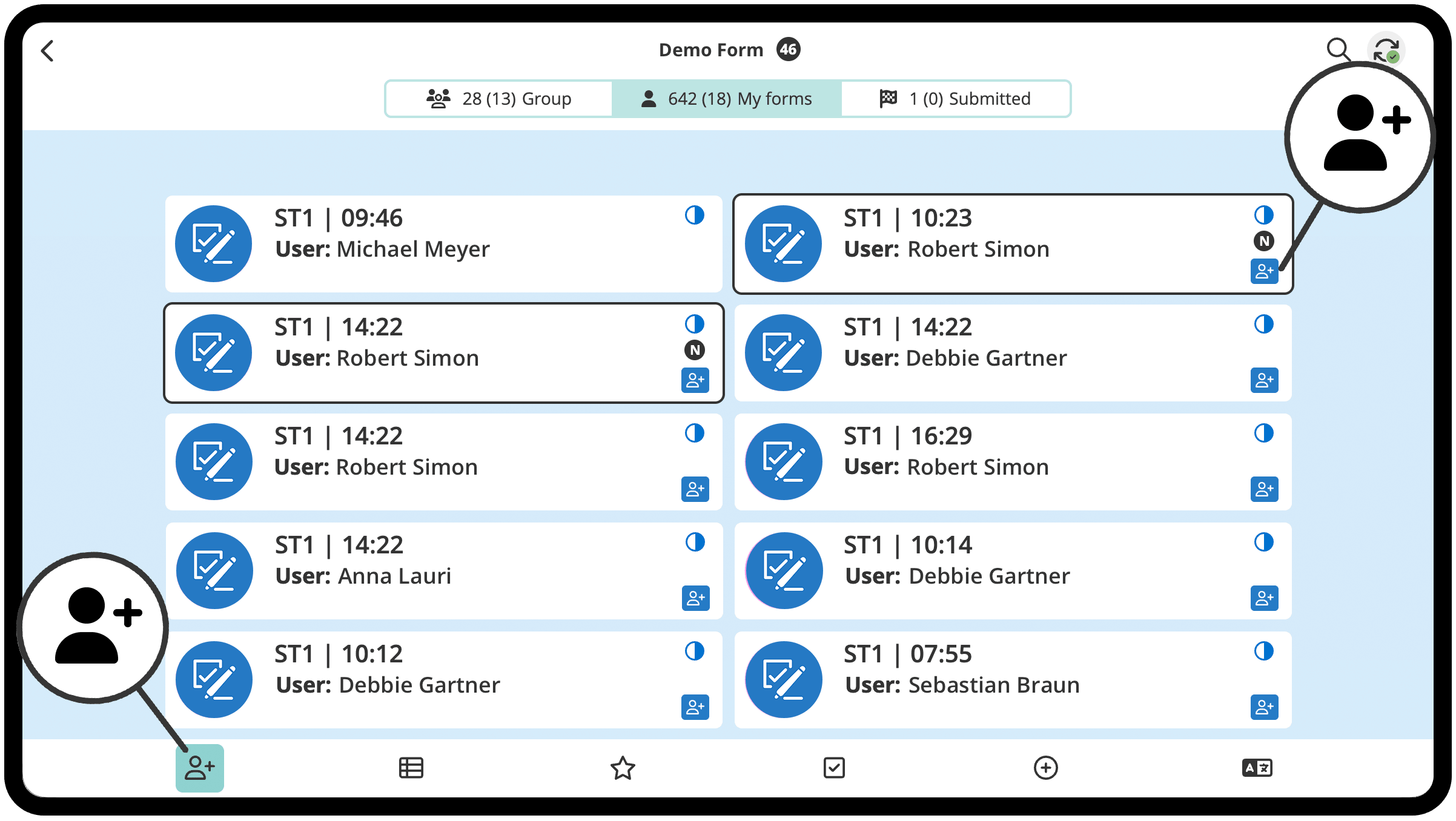This screenshot has width=1456, height=821.
Task: Select the status indicator on Robert Simon's 16:29 form
Action: pyautogui.click(x=1265, y=433)
